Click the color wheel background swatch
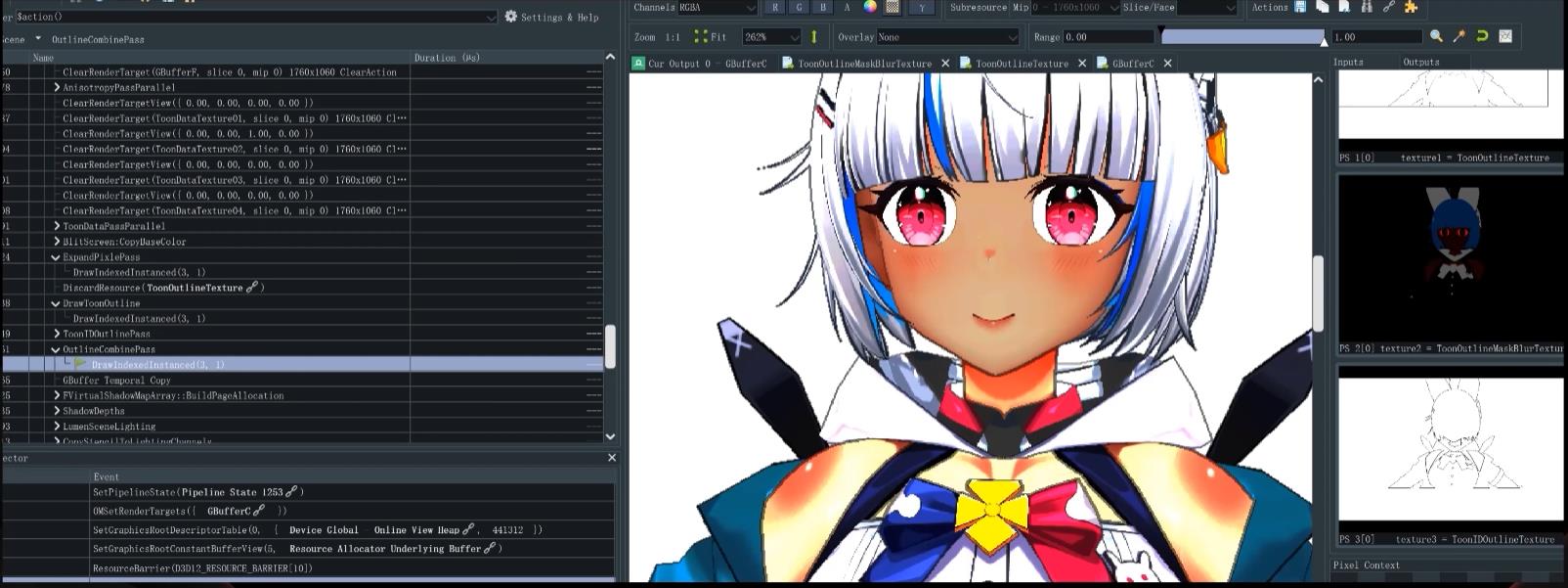This screenshot has width=1568, height=588. click(869, 7)
